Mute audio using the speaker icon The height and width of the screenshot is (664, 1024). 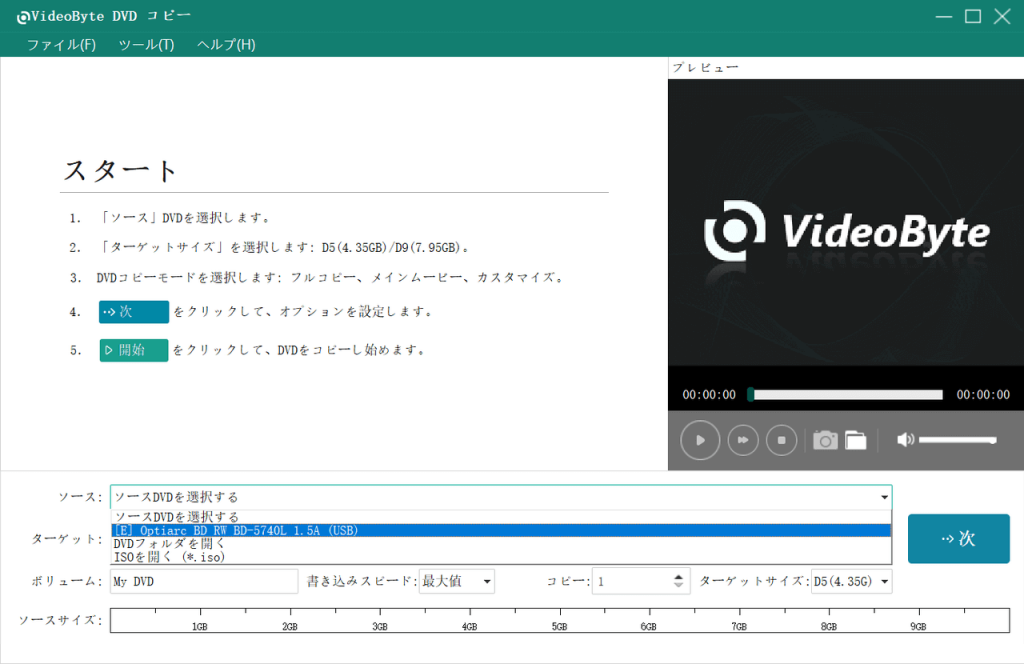pos(908,440)
